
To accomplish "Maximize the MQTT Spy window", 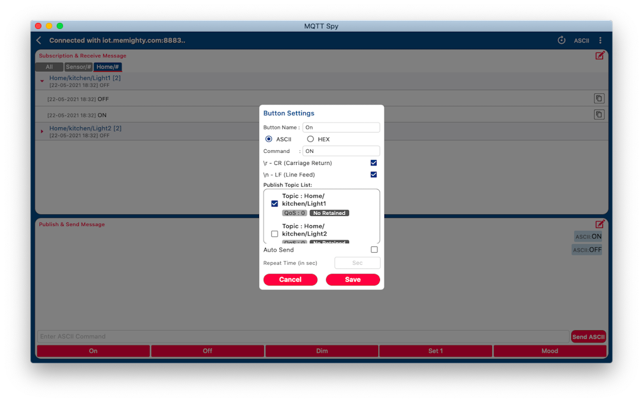I will coord(60,26).
